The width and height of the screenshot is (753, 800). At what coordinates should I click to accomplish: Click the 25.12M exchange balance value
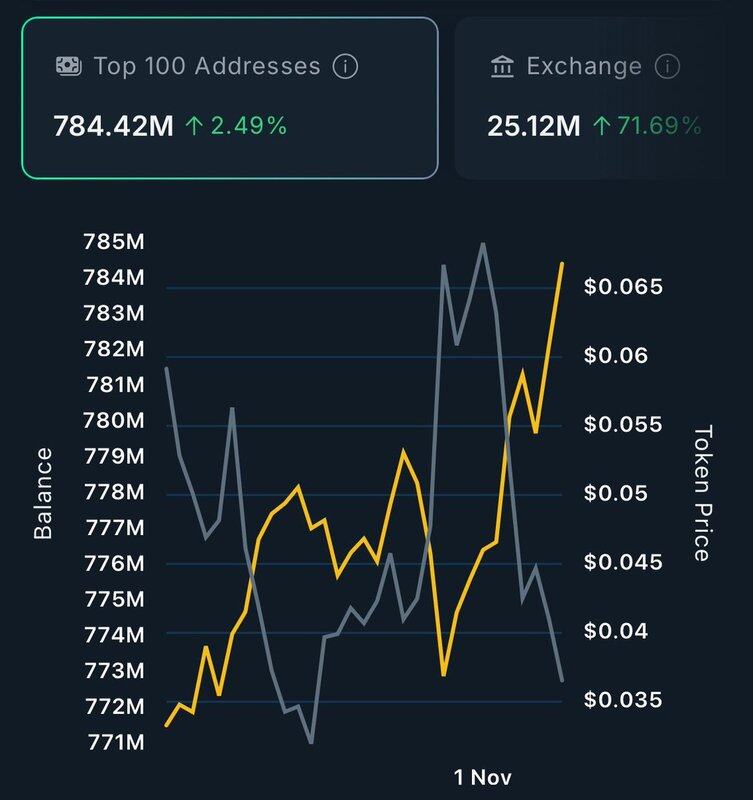point(532,126)
